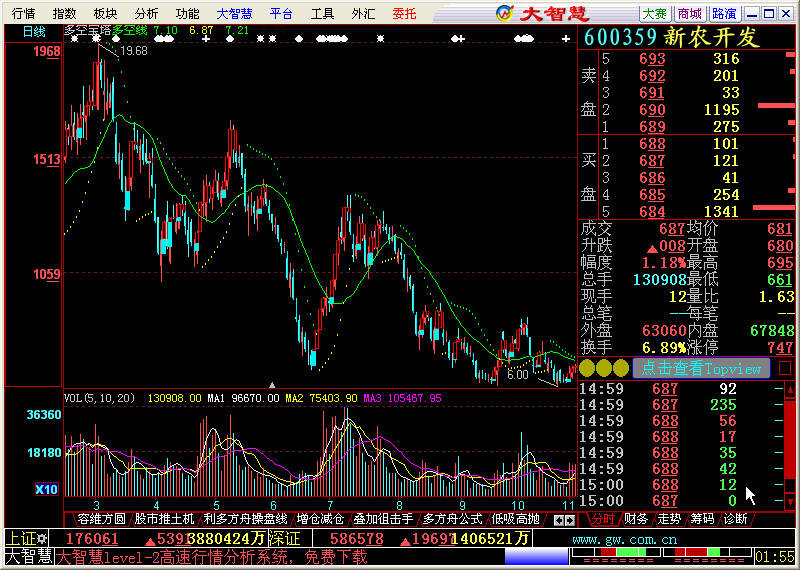Click the 路演 button in title bar
Image resolution: width=800 pixels, height=570 pixels.
[724, 13]
